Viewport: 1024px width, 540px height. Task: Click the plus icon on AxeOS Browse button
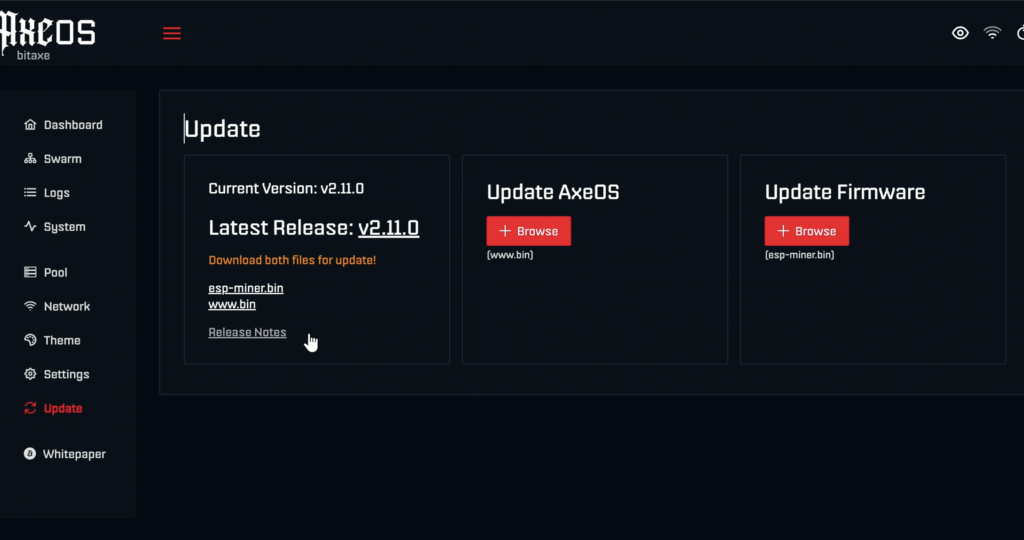[x=505, y=231]
